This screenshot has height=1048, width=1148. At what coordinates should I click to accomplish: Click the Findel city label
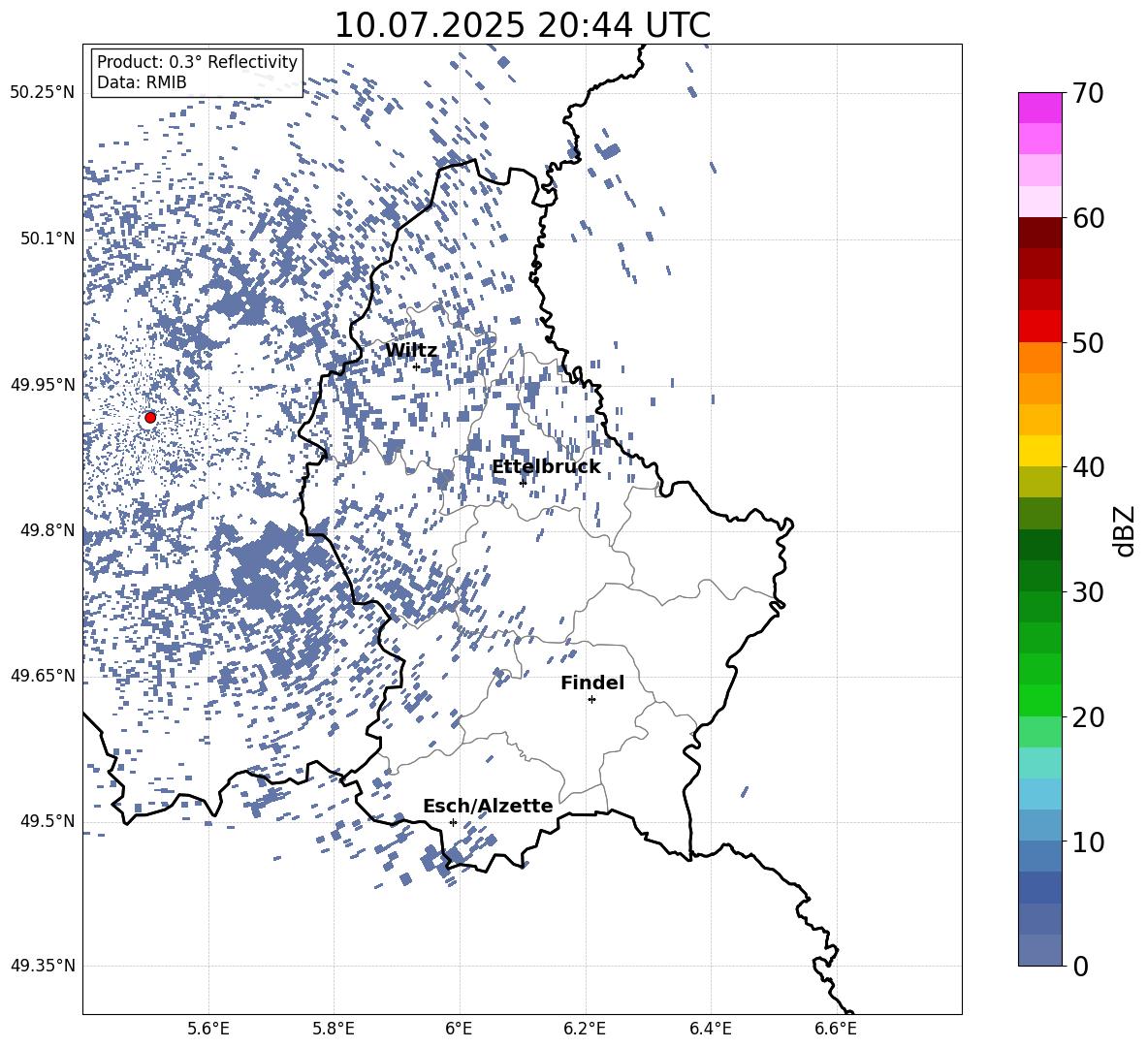click(592, 683)
